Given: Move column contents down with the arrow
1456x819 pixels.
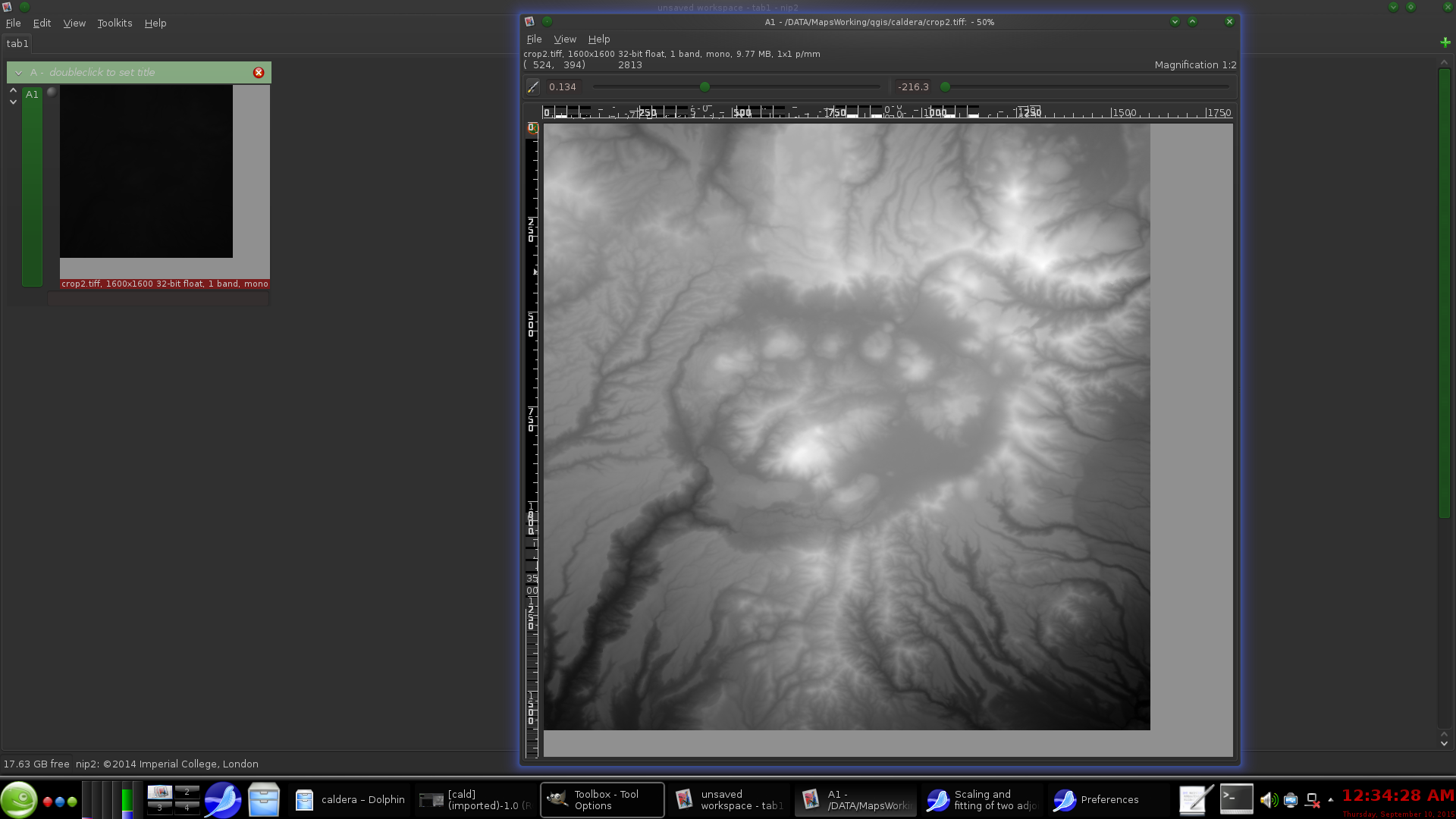Looking at the screenshot, I should (x=13, y=102).
